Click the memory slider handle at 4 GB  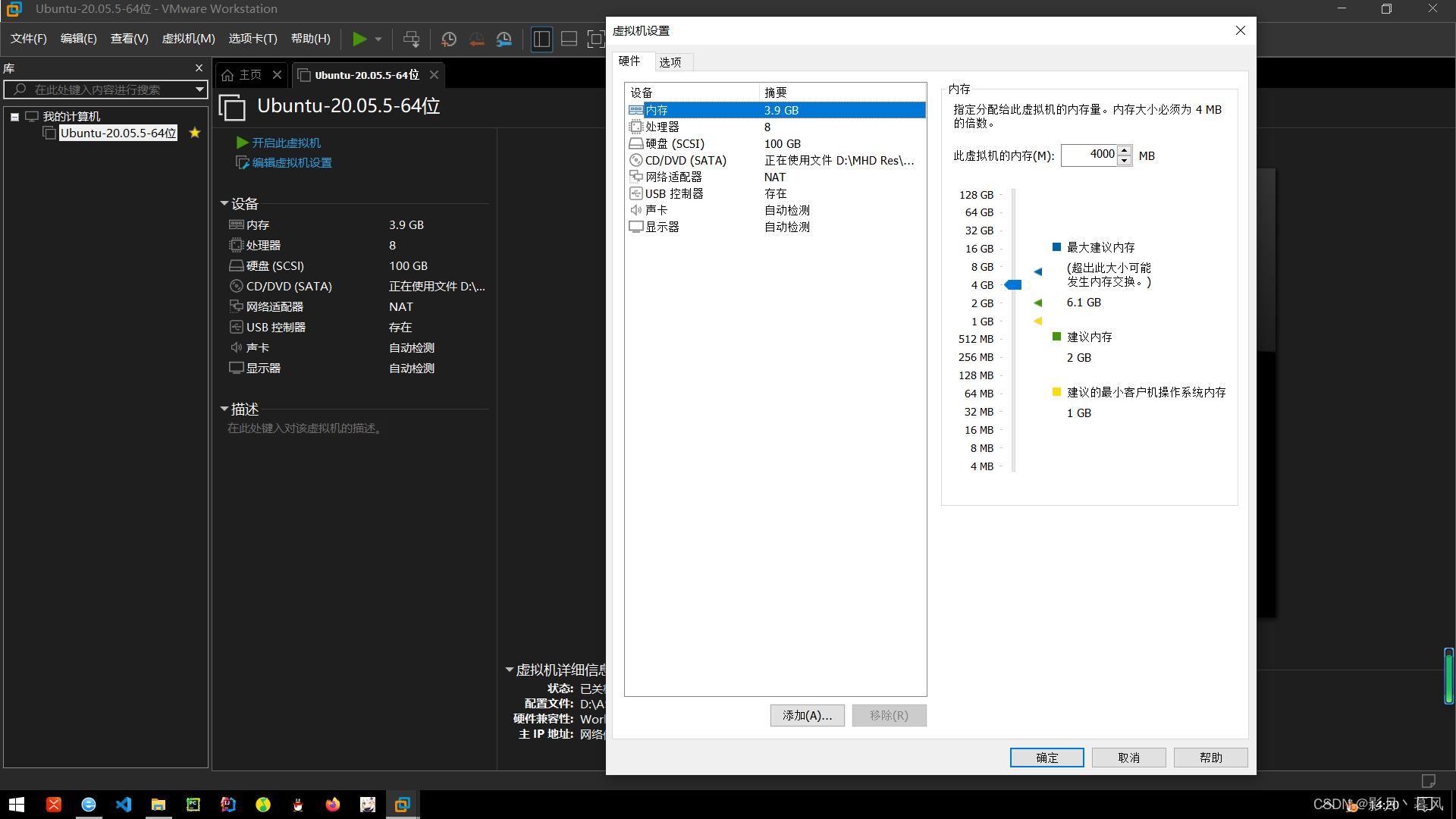point(1013,285)
